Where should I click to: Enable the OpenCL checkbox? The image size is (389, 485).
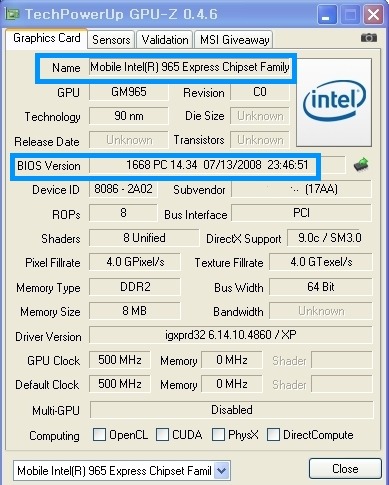(99, 435)
